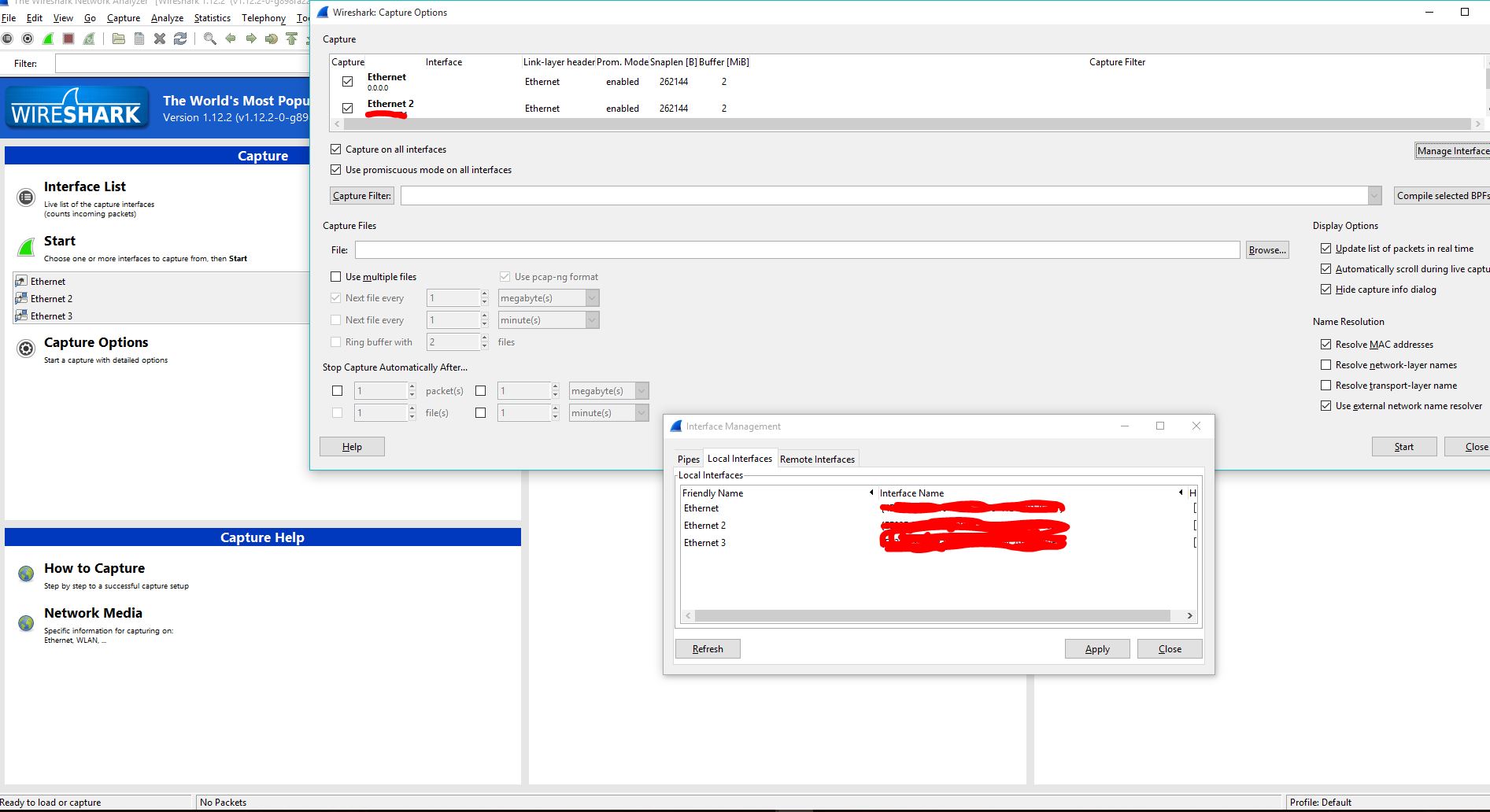Viewport: 1490px width, 812px height.
Task: Enable stop after packet(s) checkbox
Action: click(338, 390)
